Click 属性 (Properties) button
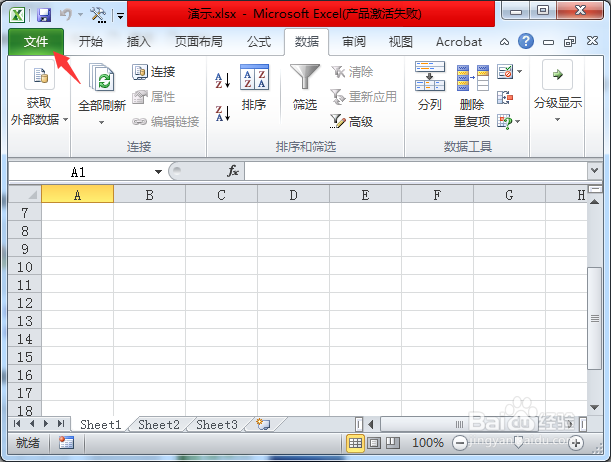Image resolution: width=611 pixels, height=462 pixels. pos(154,97)
